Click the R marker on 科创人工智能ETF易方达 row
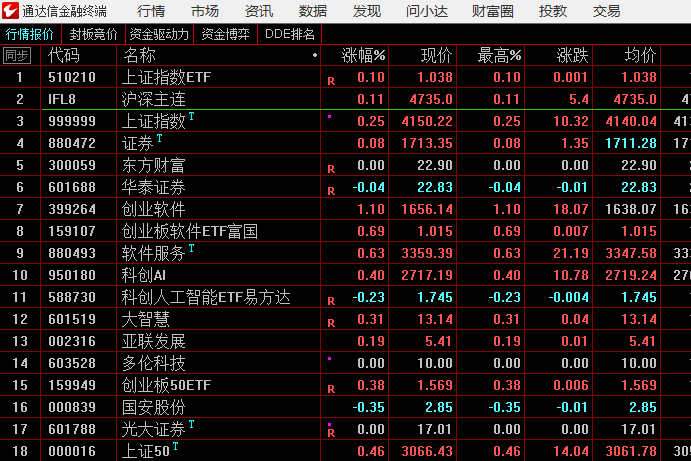Image resolution: width=691 pixels, height=461 pixels. [x=331, y=301]
